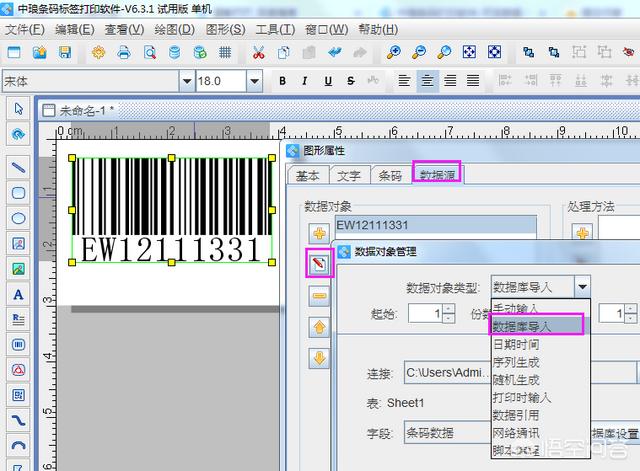Click the open file folder icon
The height and width of the screenshot is (471, 640).
(40, 52)
